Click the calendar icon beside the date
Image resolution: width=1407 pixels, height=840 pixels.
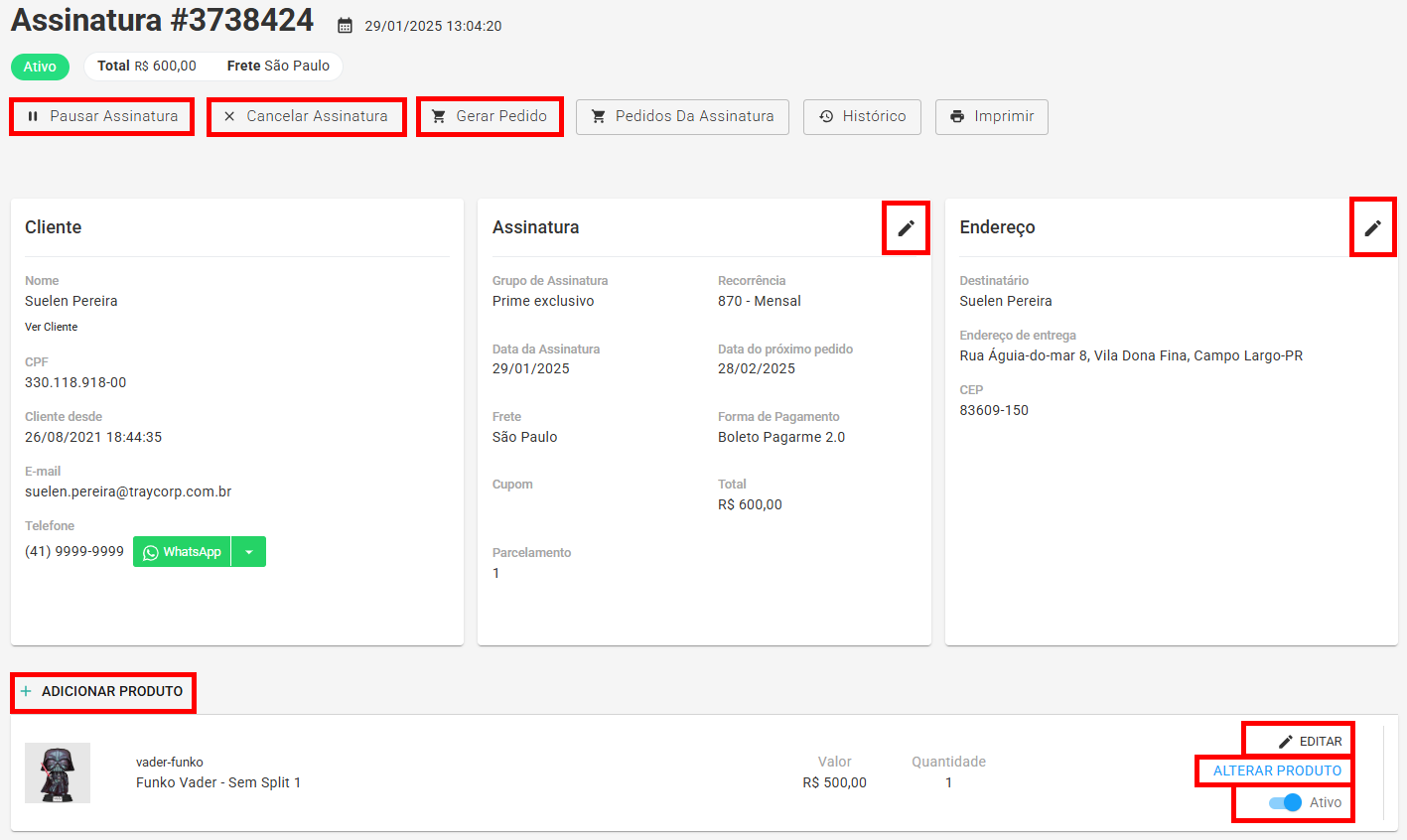click(345, 26)
